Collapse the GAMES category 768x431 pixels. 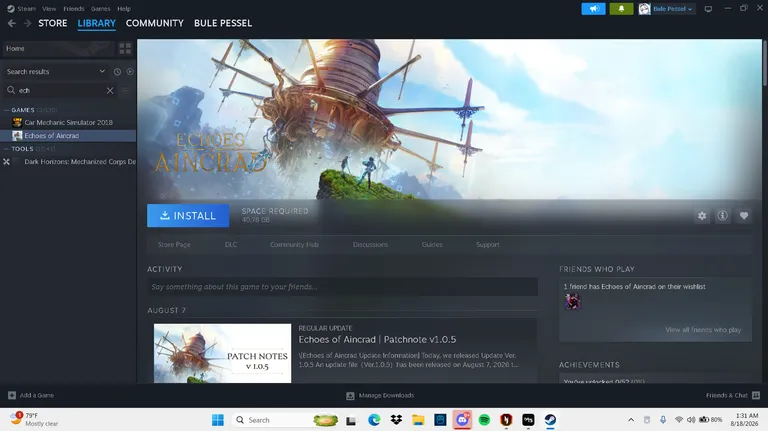(x=7, y=110)
